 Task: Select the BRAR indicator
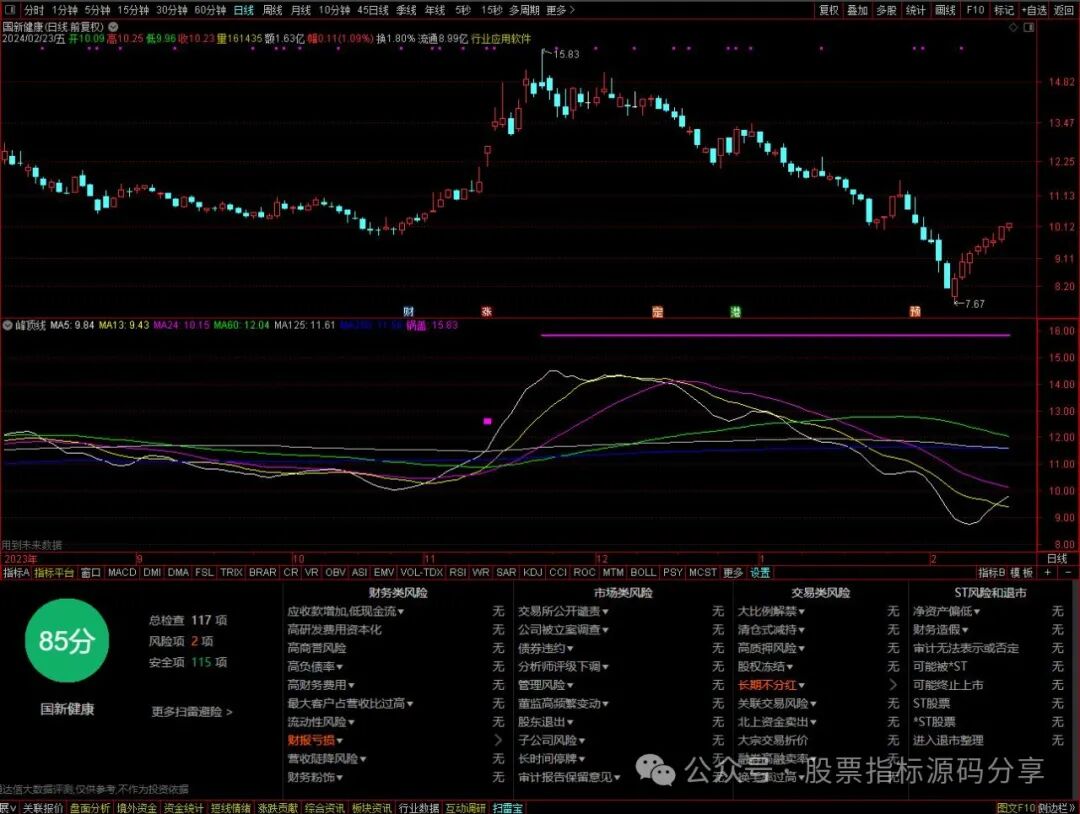[x=262, y=572]
